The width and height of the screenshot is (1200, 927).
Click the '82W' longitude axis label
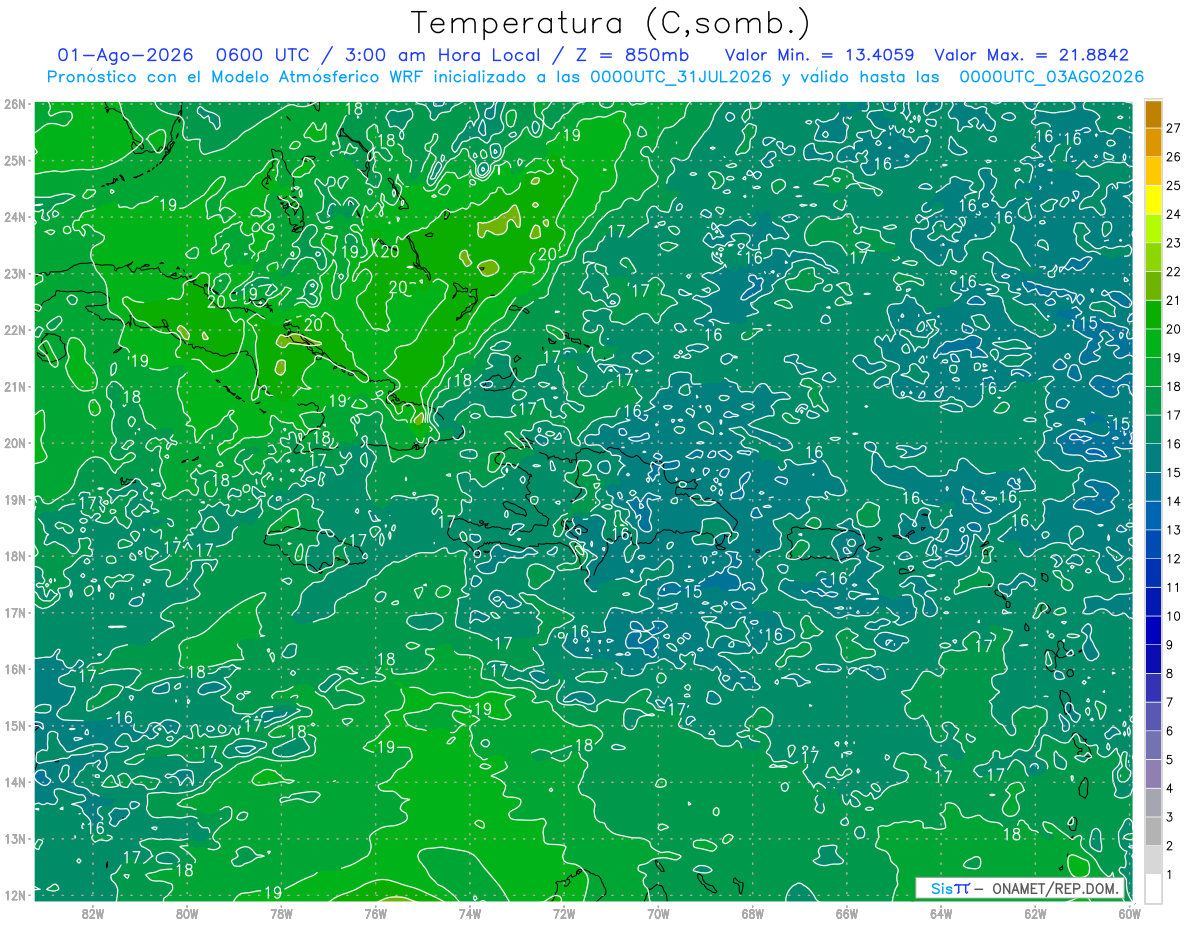point(93,913)
